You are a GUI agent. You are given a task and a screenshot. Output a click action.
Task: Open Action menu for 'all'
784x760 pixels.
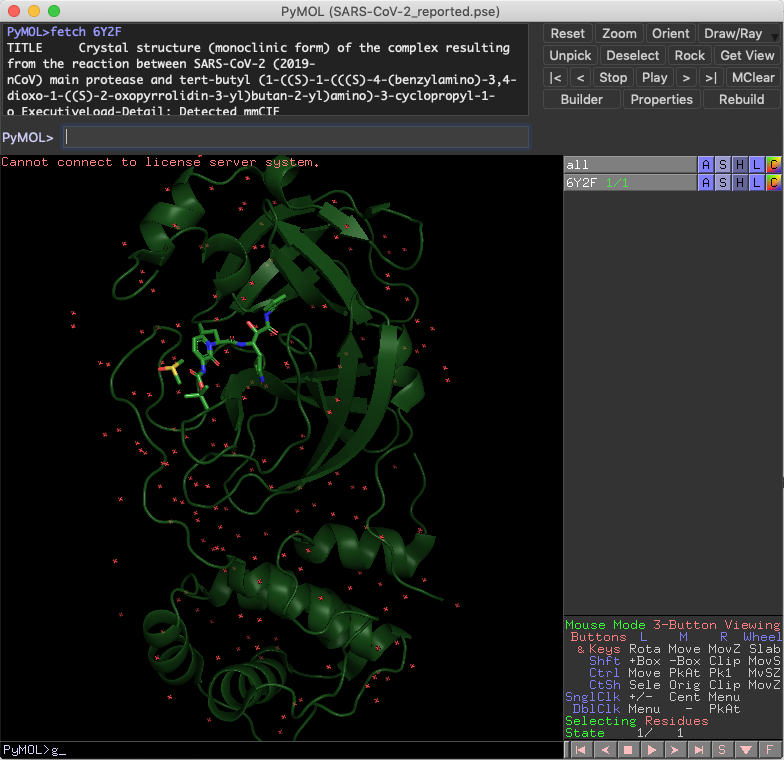706,164
